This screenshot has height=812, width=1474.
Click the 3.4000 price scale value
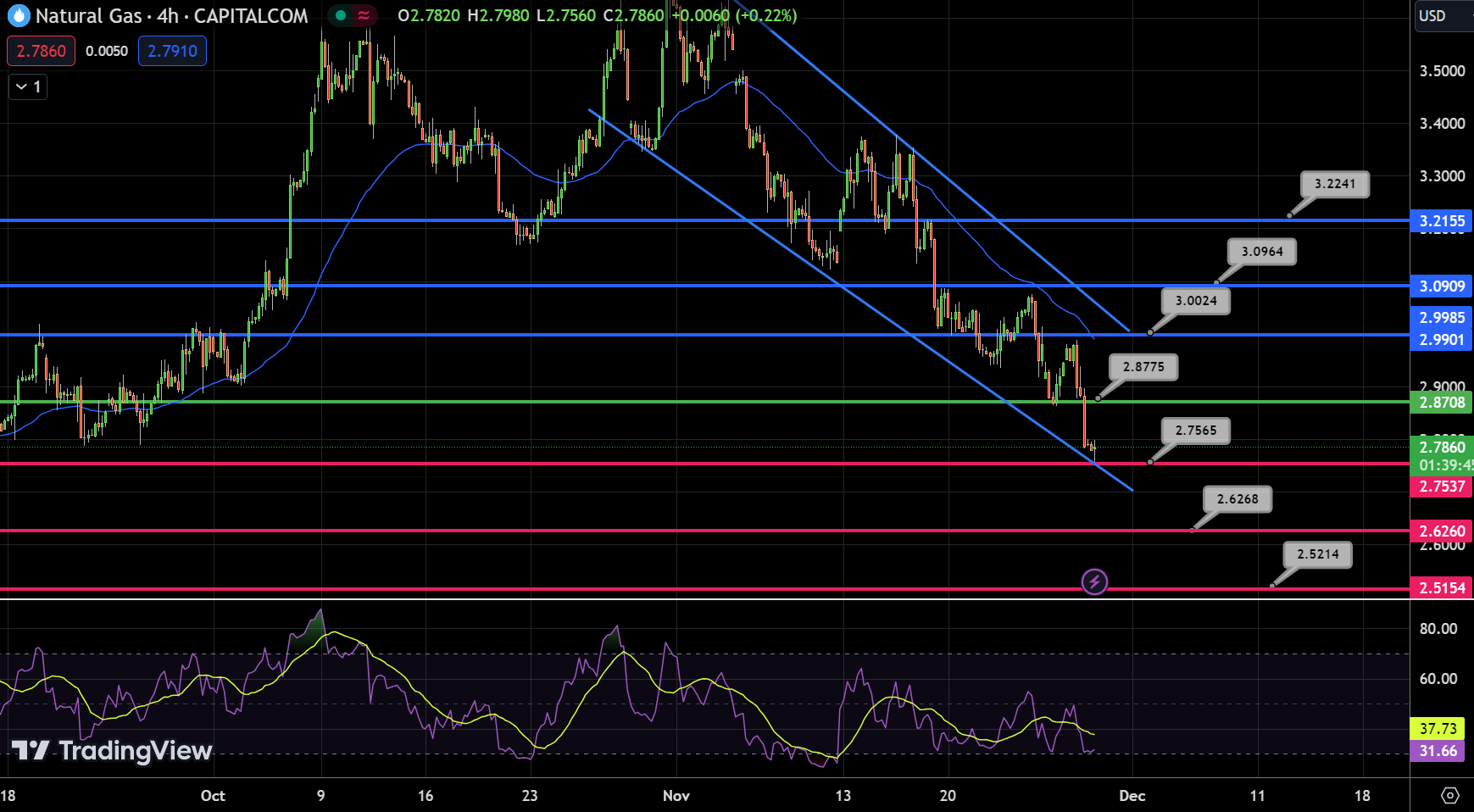[x=1442, y=124]
